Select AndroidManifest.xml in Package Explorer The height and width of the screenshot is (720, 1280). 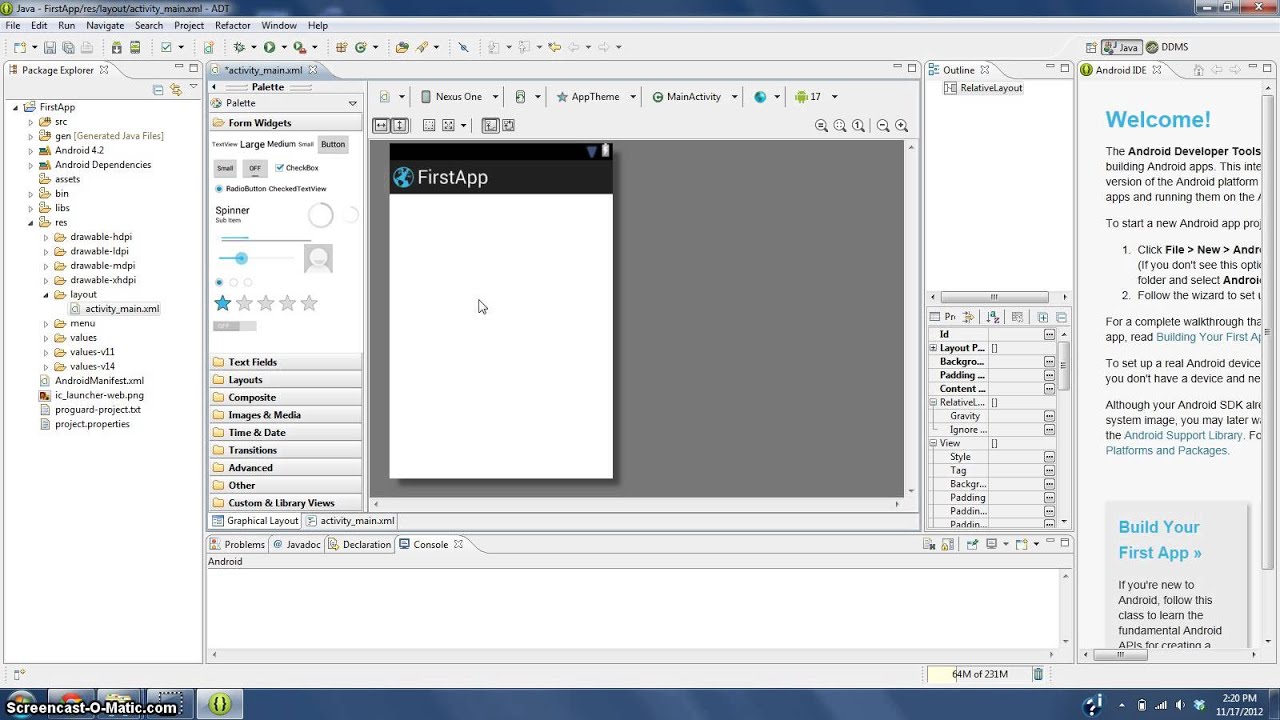click(x=92, y=381)
